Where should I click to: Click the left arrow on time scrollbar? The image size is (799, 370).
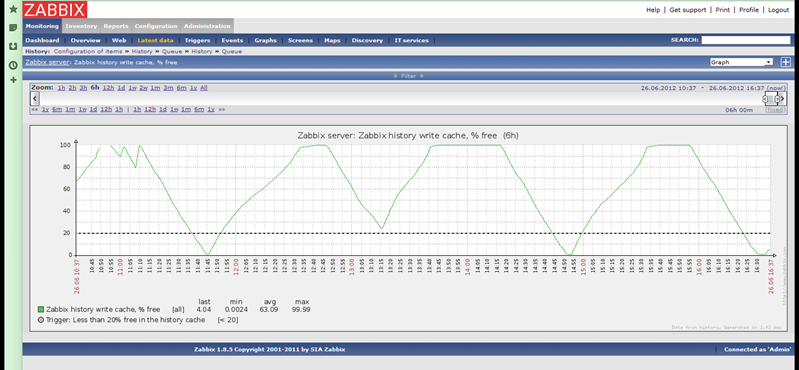point(35,98)
